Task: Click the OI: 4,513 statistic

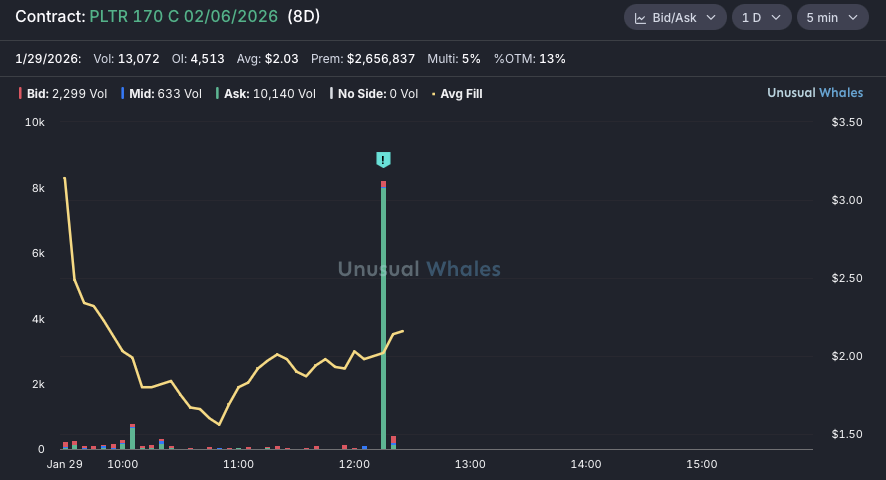Action: click(198, 59)
